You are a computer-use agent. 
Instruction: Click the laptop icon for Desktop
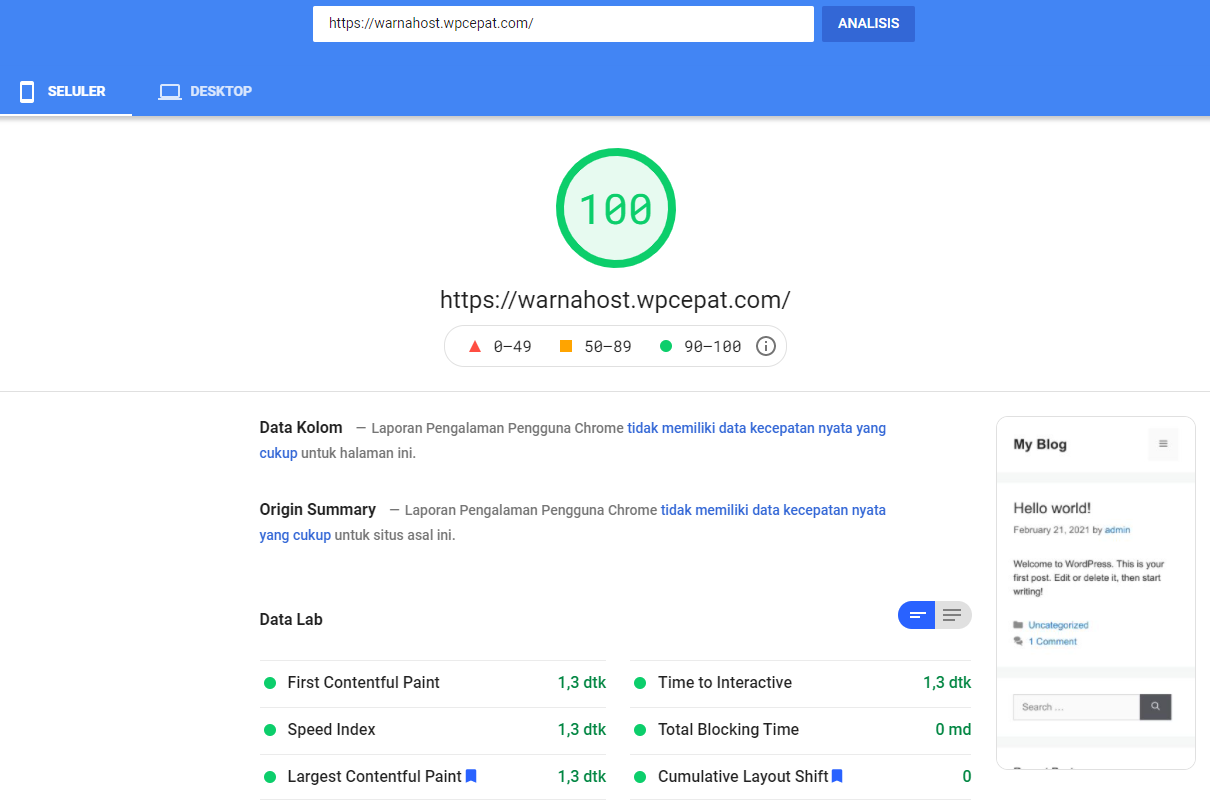(170, 92)
